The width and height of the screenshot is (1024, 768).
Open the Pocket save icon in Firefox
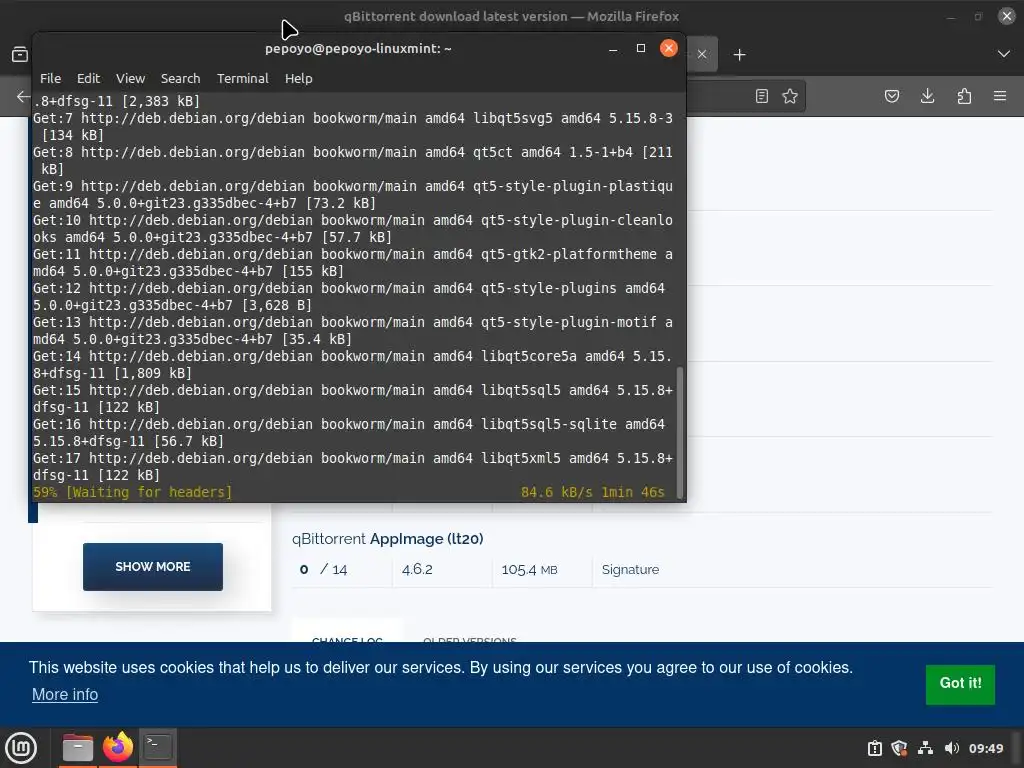[891, 97]
